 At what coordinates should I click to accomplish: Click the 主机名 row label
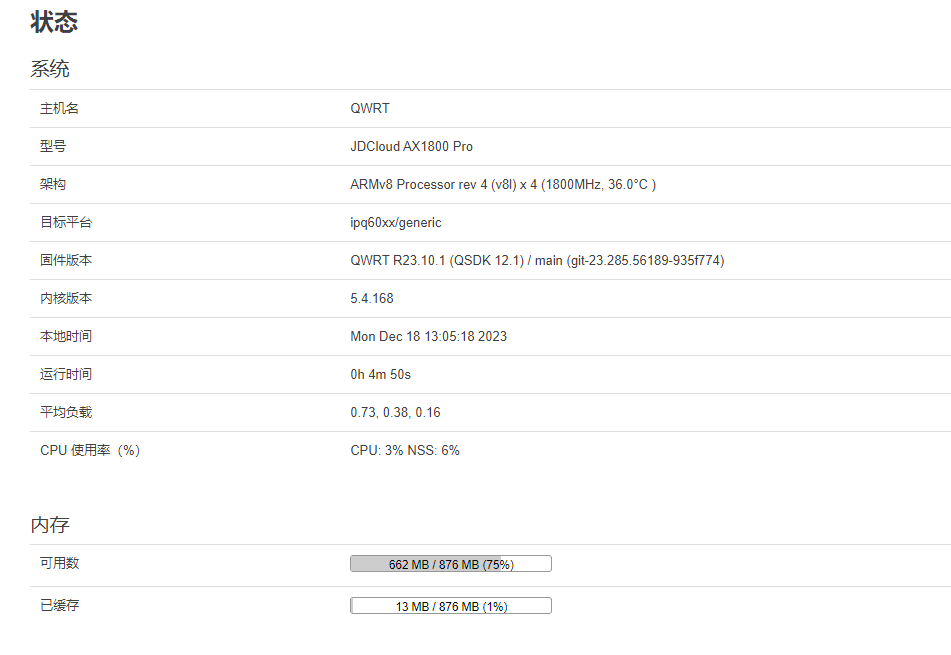(x=59, y=108)
